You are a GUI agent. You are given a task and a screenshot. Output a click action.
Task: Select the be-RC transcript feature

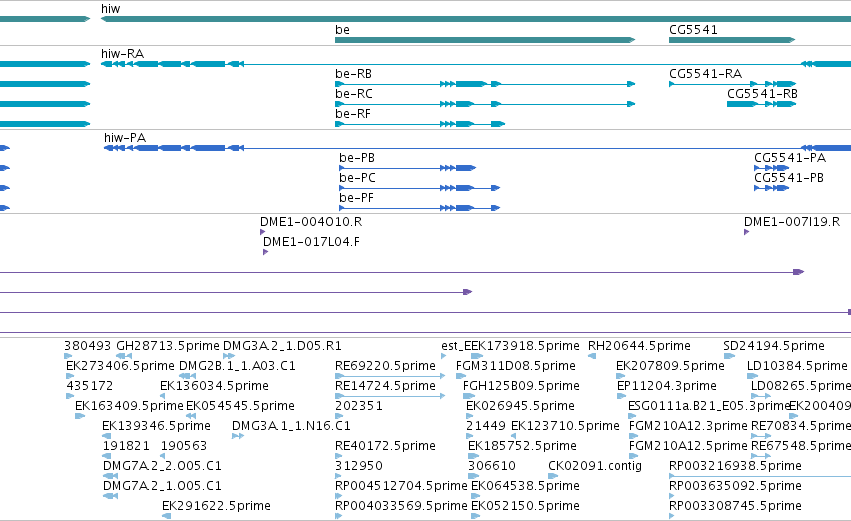point(485,104)
